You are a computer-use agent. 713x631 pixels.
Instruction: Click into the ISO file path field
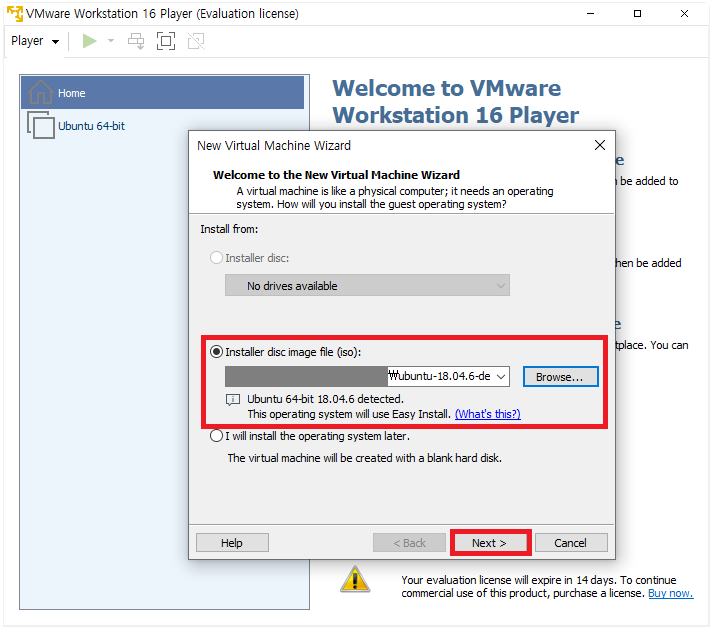coord(359,376)
